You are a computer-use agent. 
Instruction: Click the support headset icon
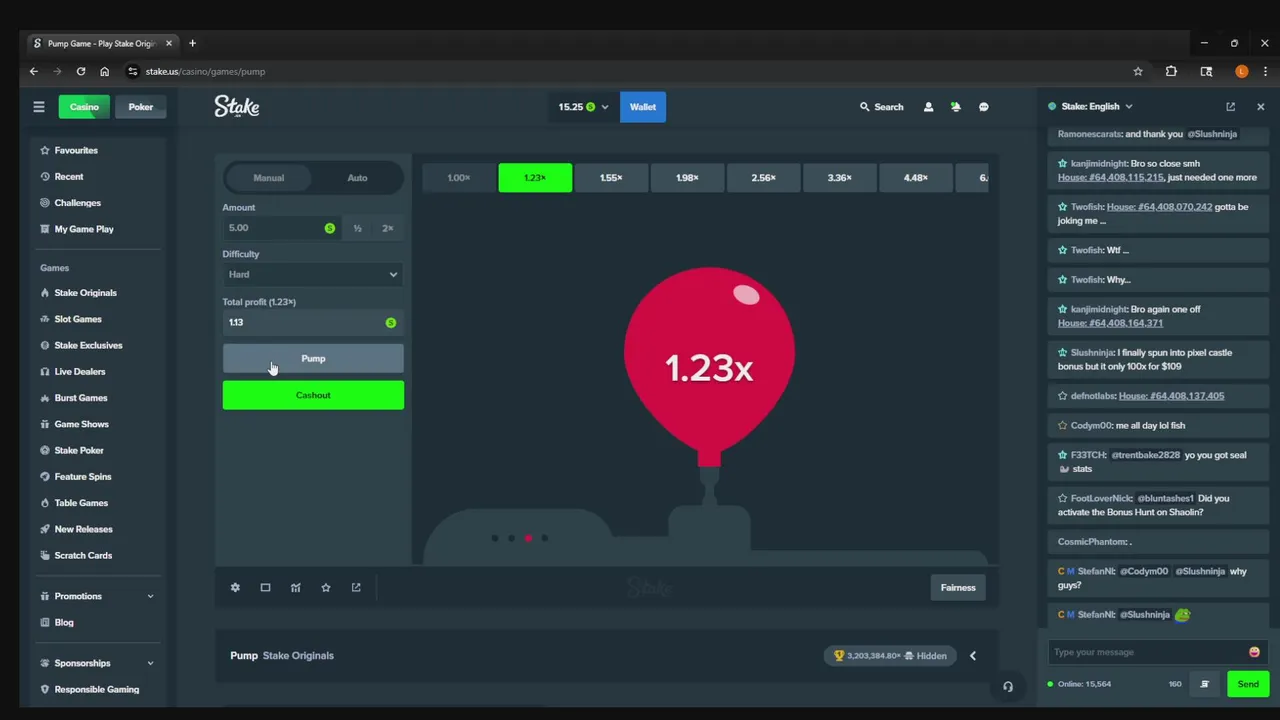pyautogui.click(x=1008, y=686)
